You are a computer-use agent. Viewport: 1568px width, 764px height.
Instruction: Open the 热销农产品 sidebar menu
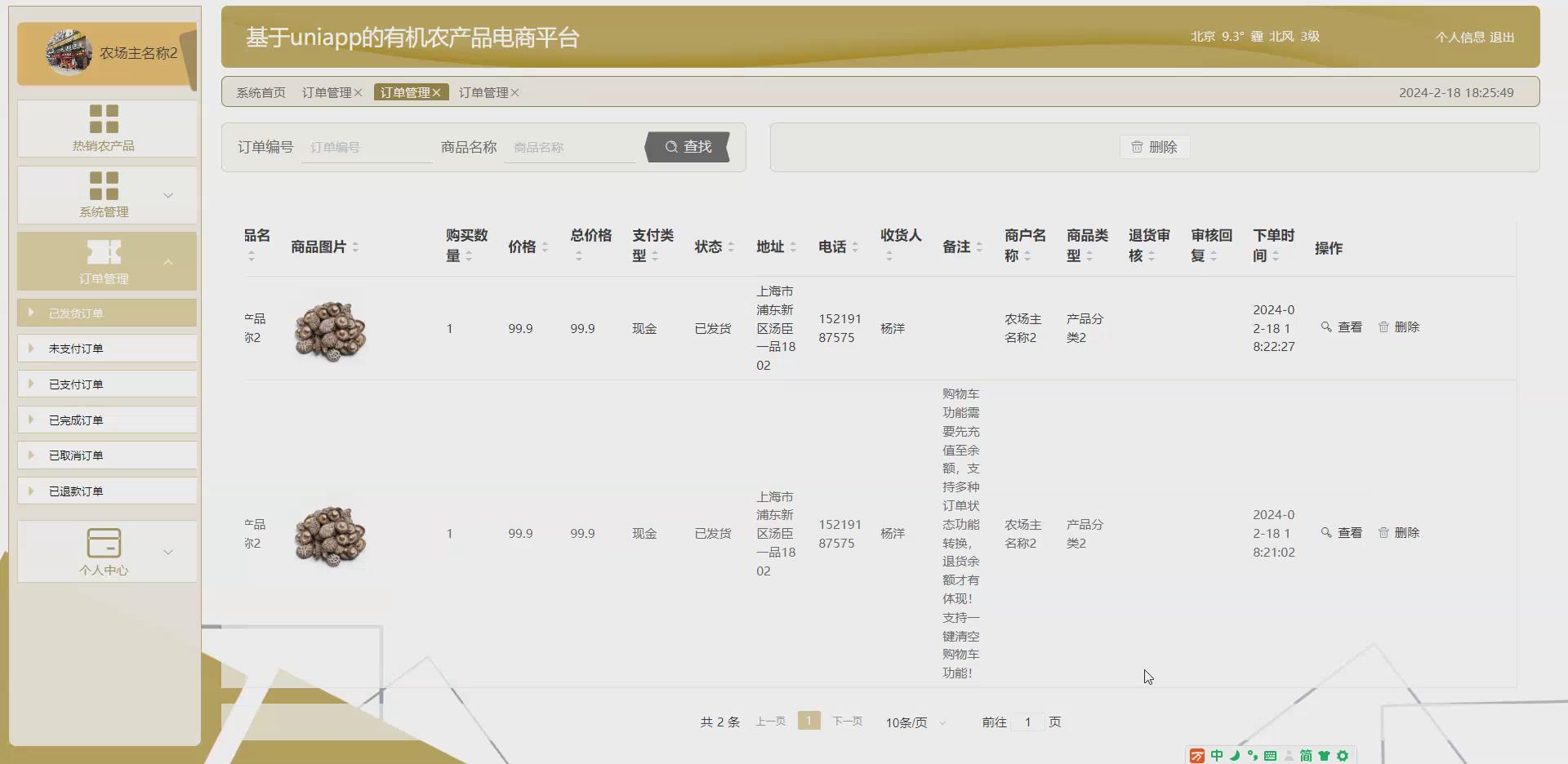point(106,128)
